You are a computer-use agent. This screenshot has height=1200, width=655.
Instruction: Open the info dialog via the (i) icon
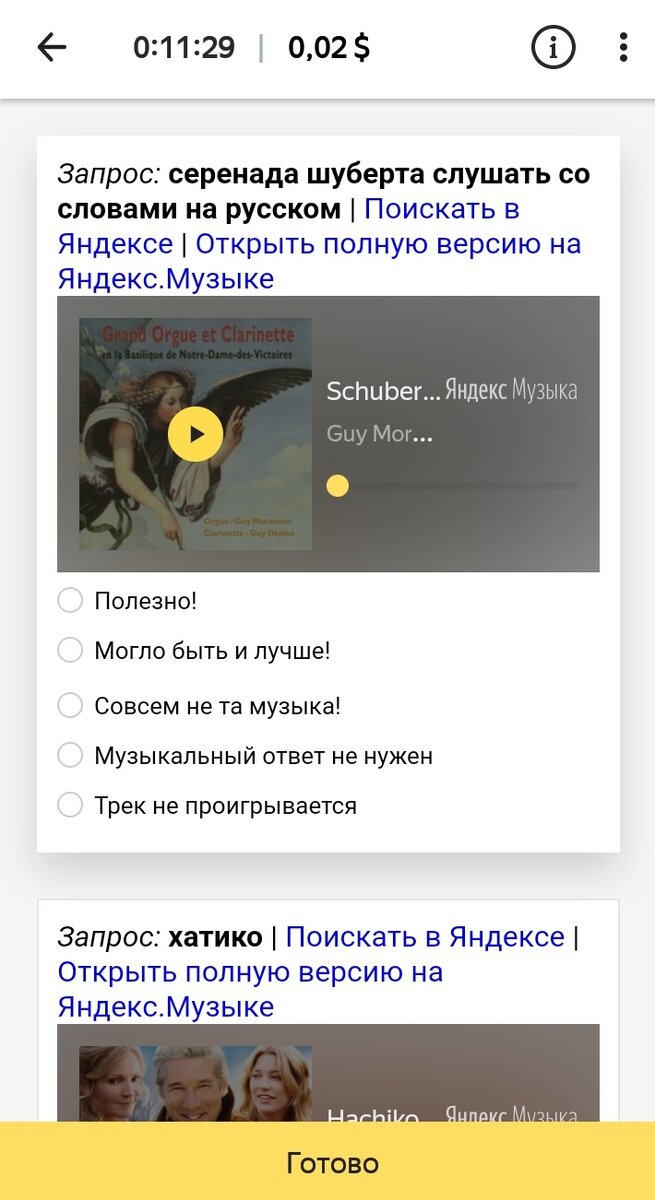[552, 45]
